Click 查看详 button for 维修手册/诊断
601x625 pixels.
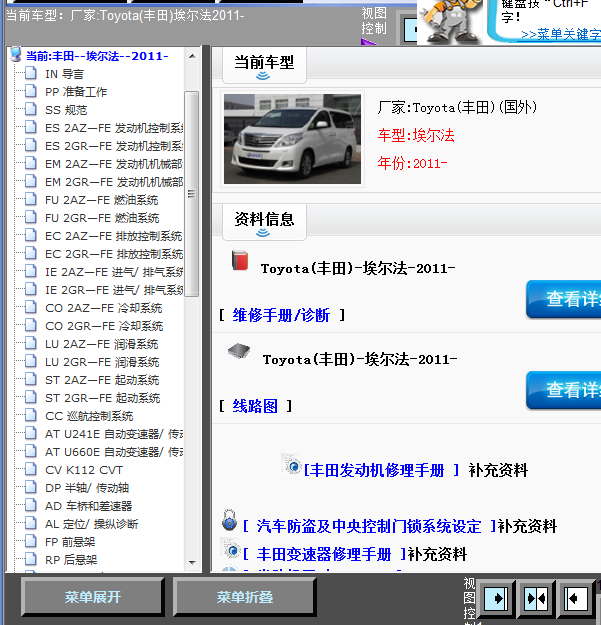tap(564, 299)
